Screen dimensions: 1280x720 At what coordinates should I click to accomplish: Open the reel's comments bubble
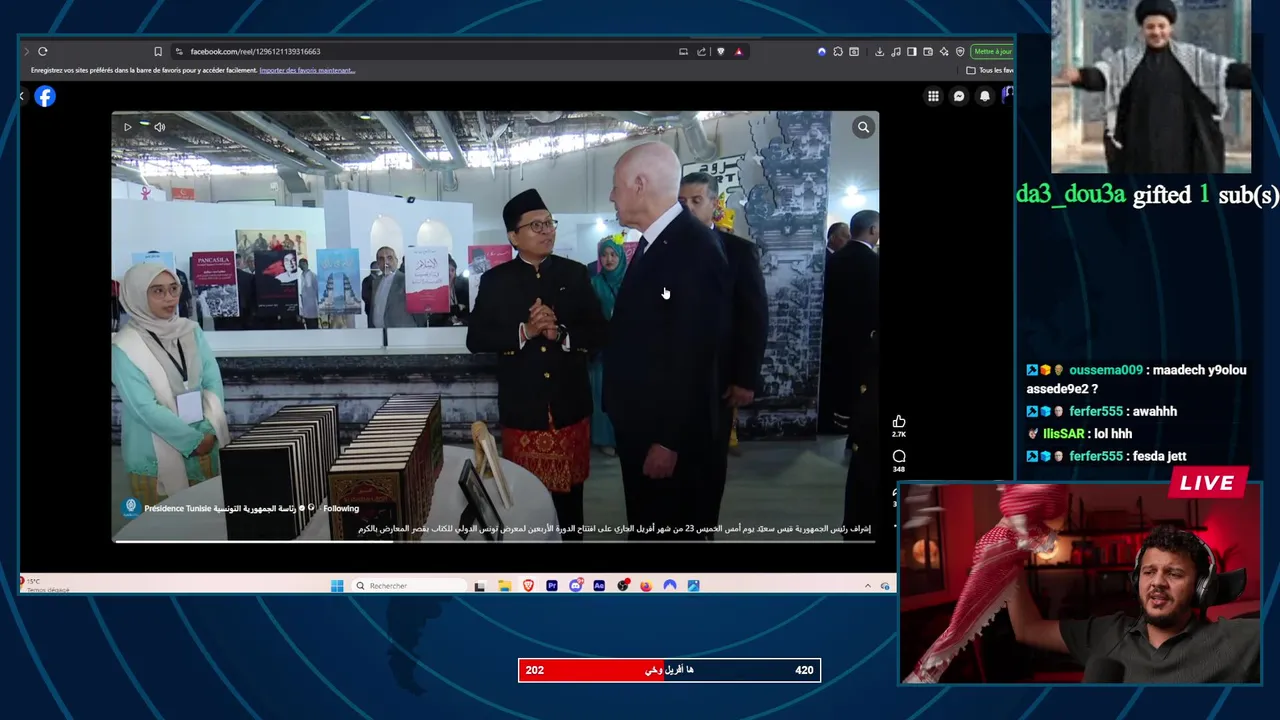click(x=899, y=456)
